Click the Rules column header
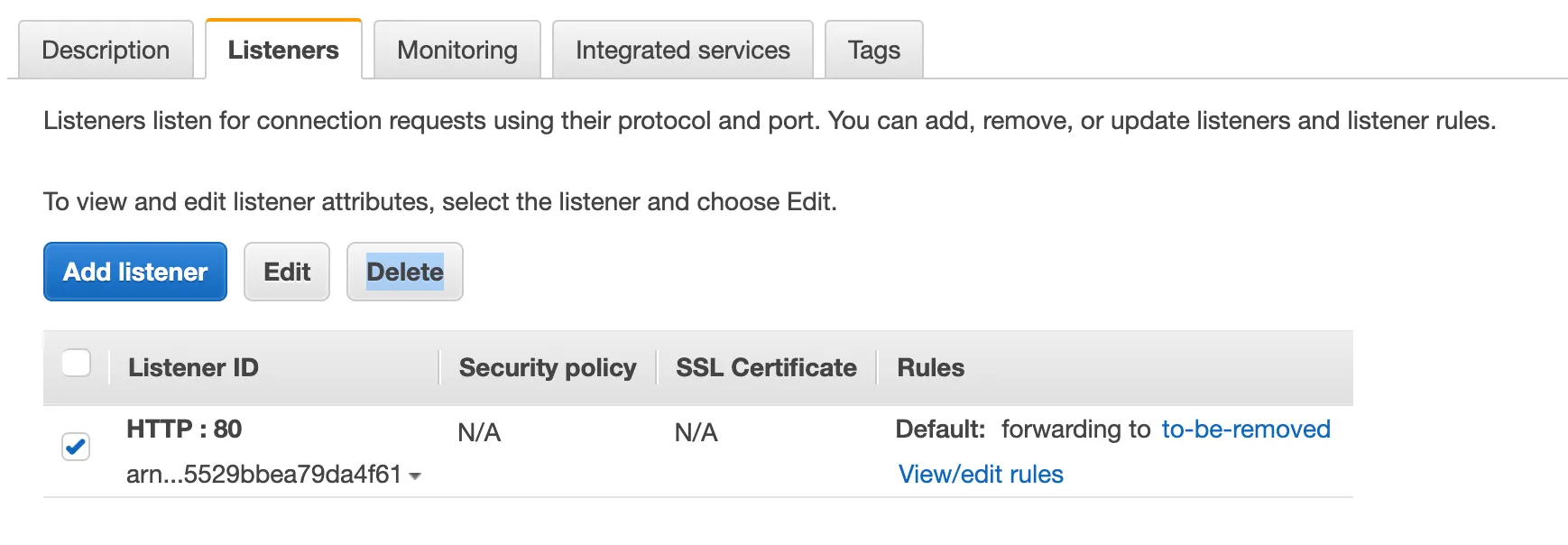Viewport: 1568px width, 545px height. (x=930, y=368)
